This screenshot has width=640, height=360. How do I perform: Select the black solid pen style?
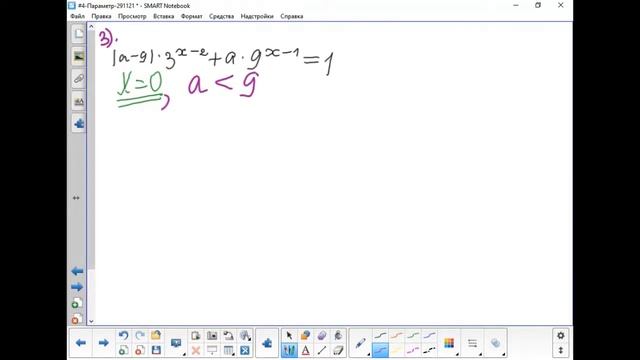tap(380, 336)
